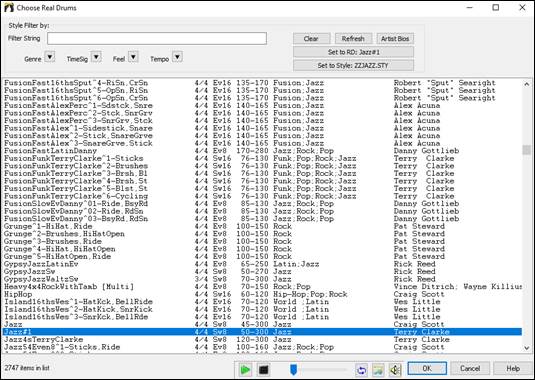The width and height of the screenshot is (535, 380).
Task: Select the highlighted Jazz#1 row
Action: (262, 332)
